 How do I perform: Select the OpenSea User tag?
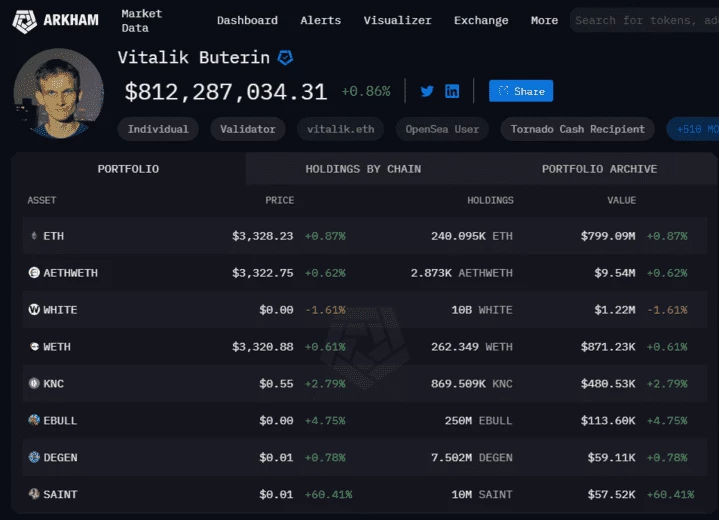442,129
